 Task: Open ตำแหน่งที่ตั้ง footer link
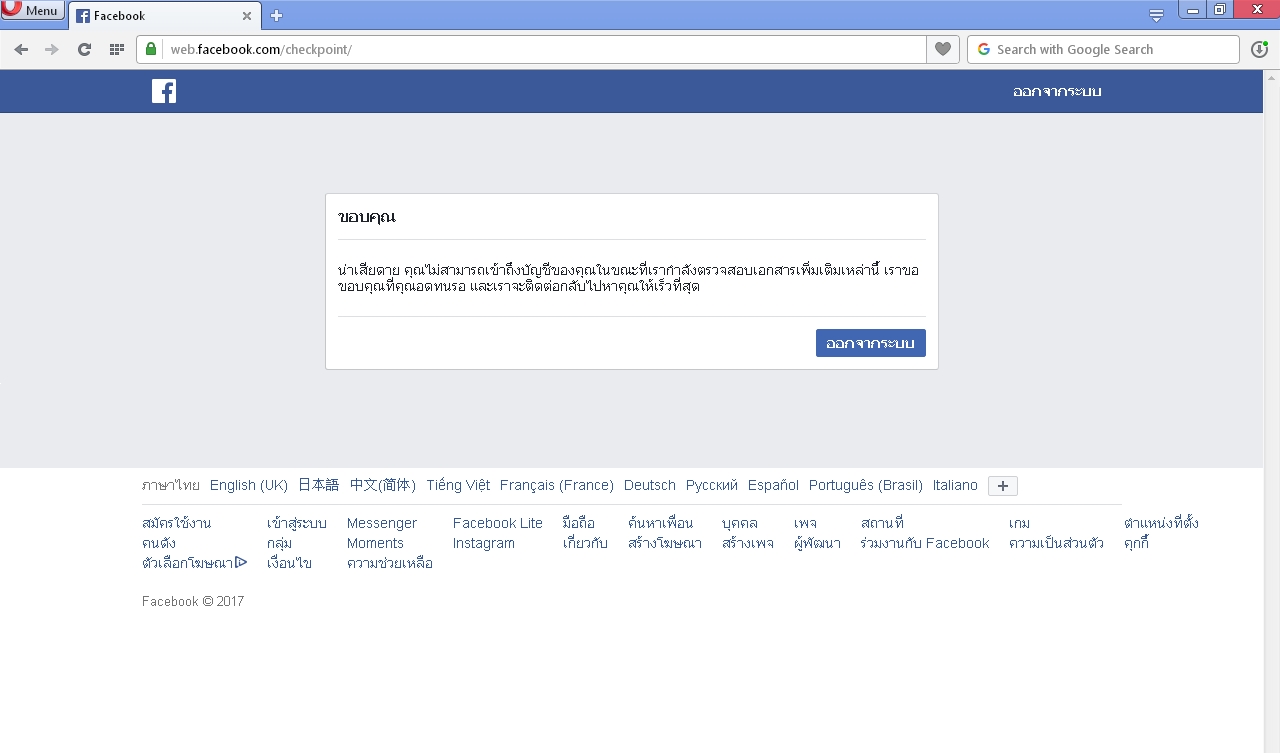1161,523
